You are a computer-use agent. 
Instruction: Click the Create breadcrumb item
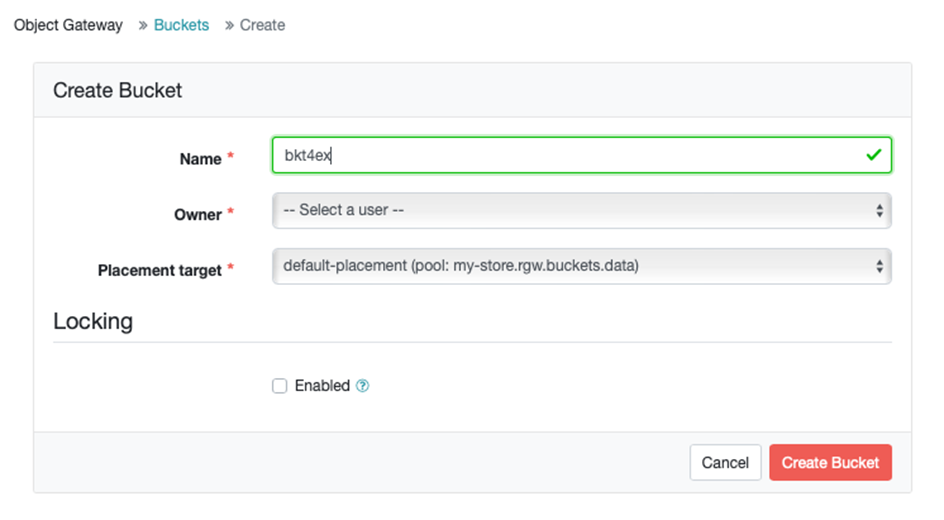coord(262,25)
